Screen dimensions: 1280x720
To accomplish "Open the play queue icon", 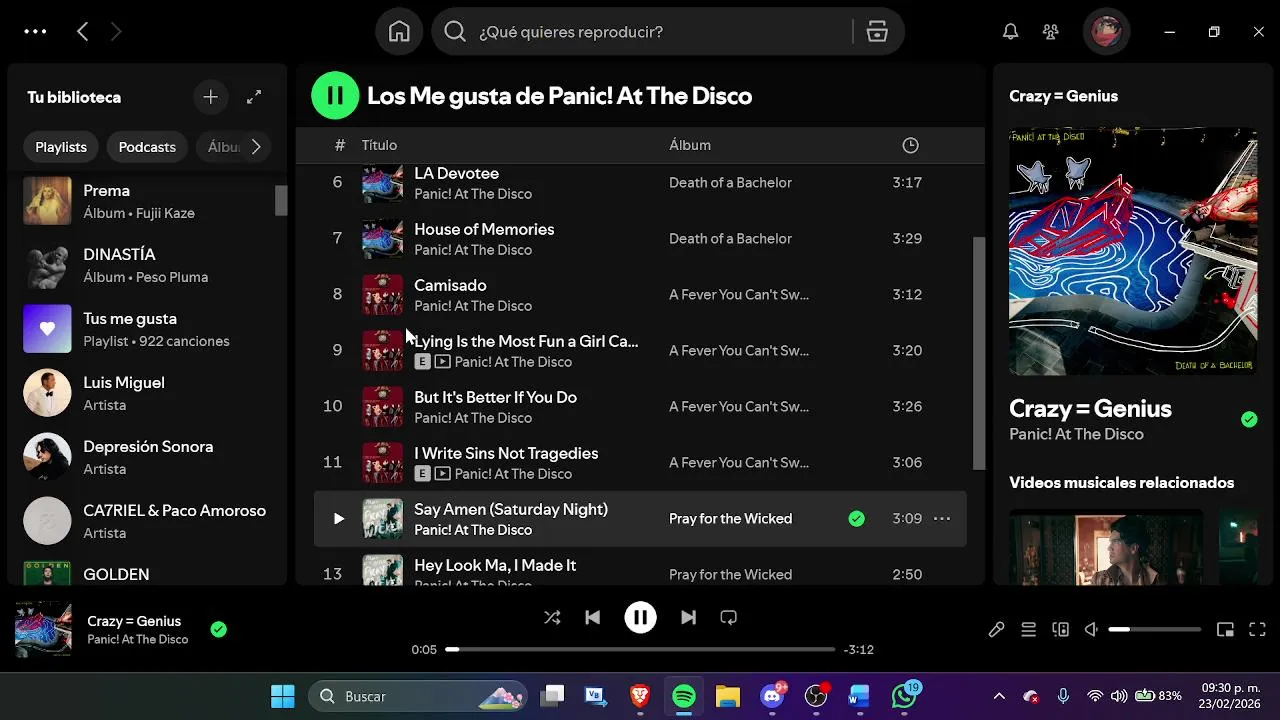I will pyautogui.click(x=1028, y=629).
